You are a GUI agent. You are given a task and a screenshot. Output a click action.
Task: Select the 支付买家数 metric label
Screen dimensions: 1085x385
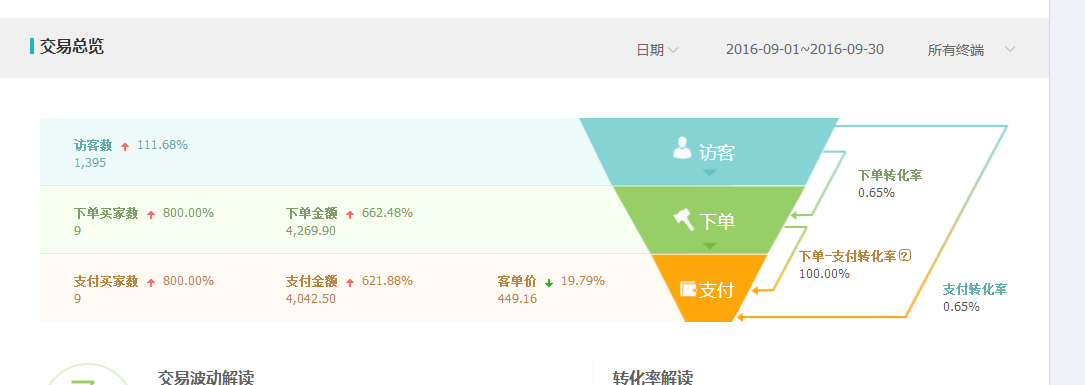coord(106,282)
